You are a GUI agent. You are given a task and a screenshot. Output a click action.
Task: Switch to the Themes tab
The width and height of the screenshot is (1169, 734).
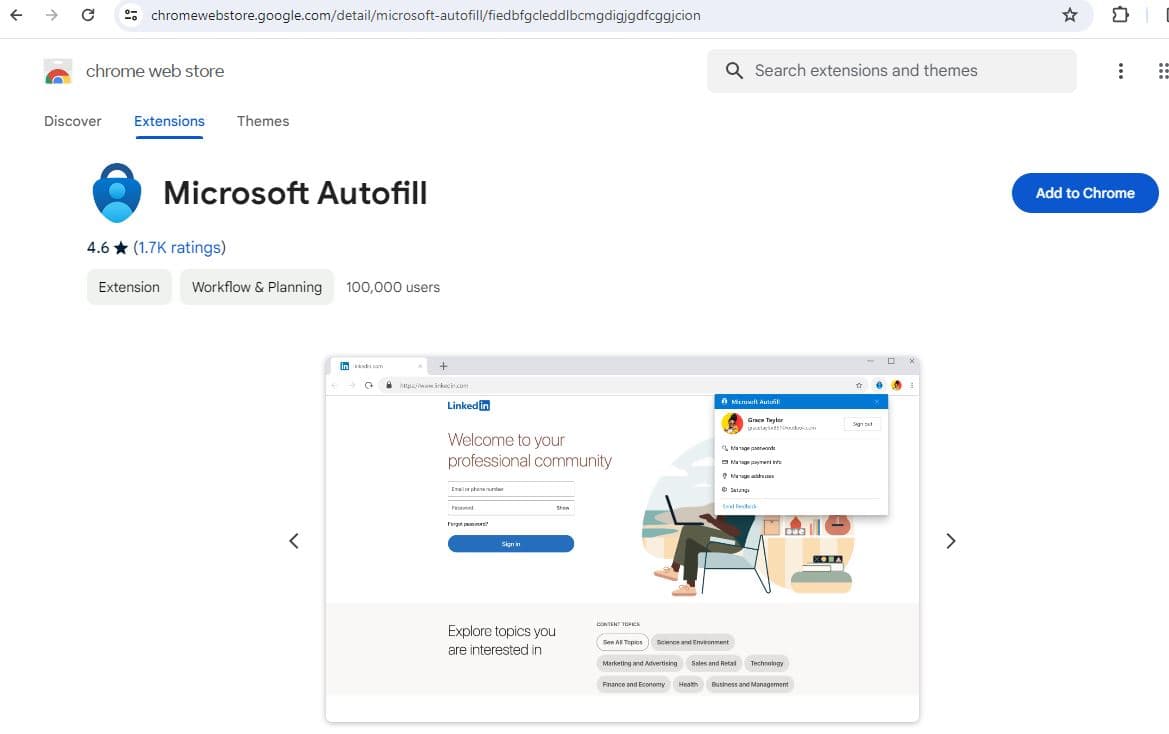click(x=262, y=120)
